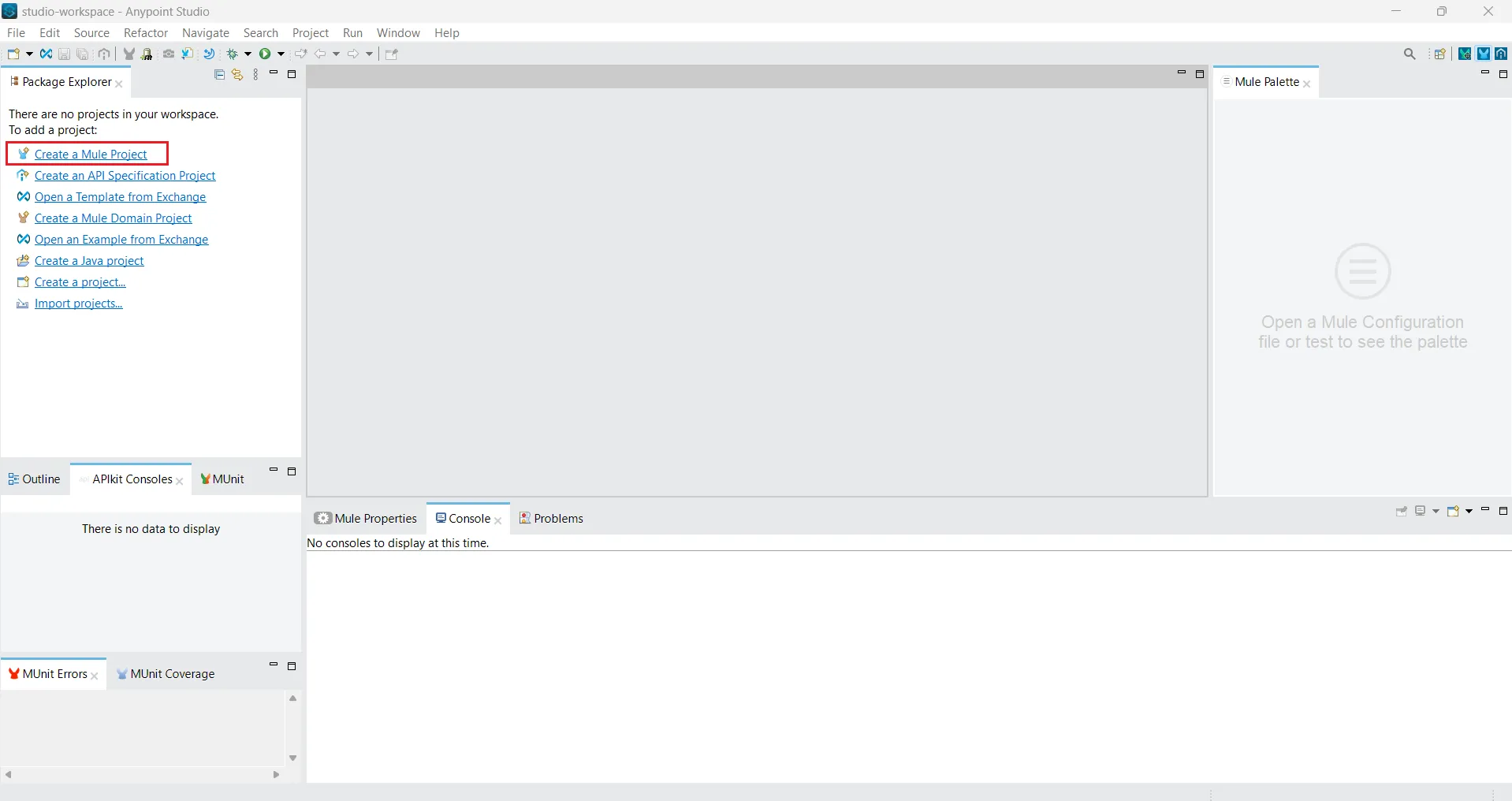Toggle the Link with Editor icon in Package Explorer
The height and width of the screenshot is (801, 1512).
click(237, 74)
